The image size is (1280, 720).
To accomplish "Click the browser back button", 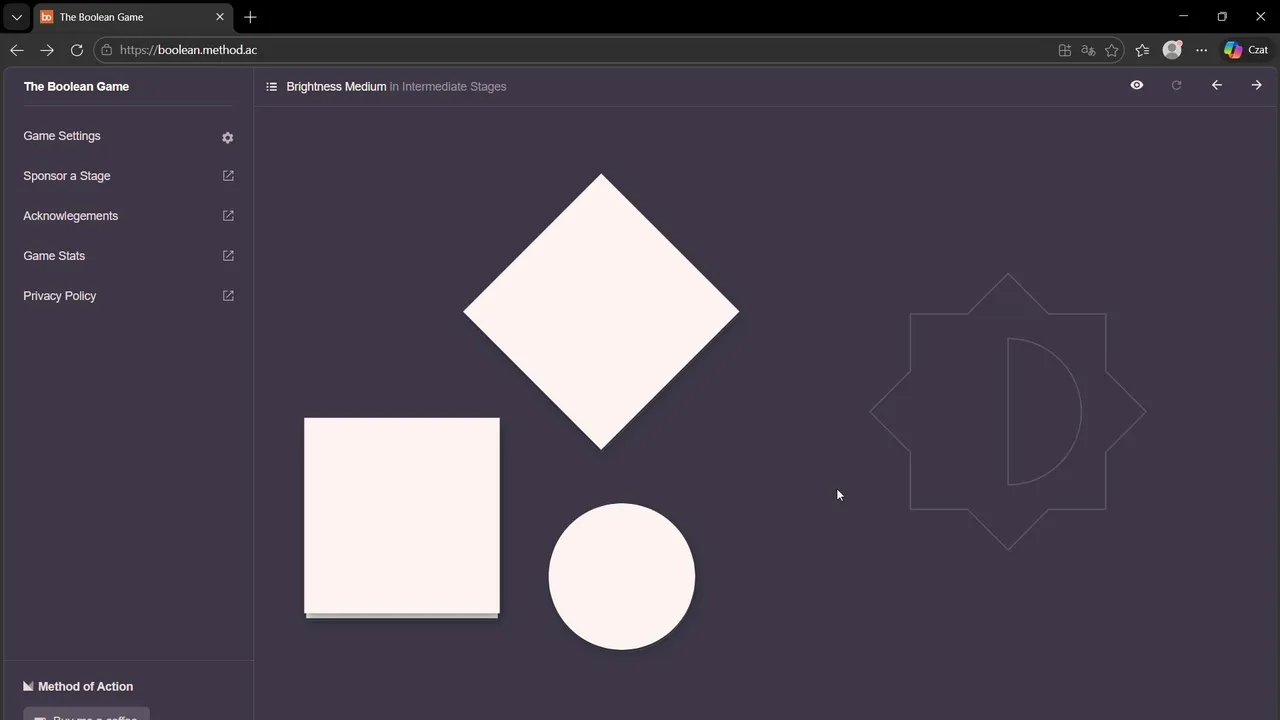I will pos(17,50).
